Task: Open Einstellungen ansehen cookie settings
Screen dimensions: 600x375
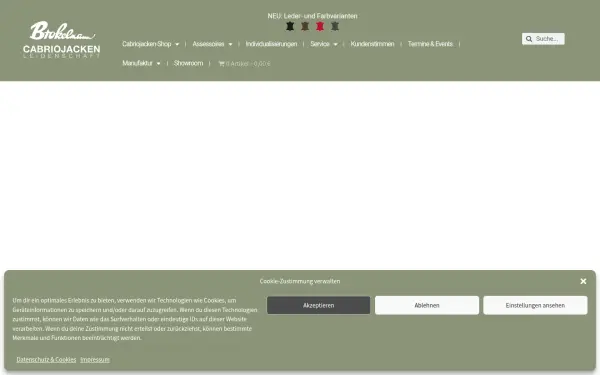Action: [535, 305]
